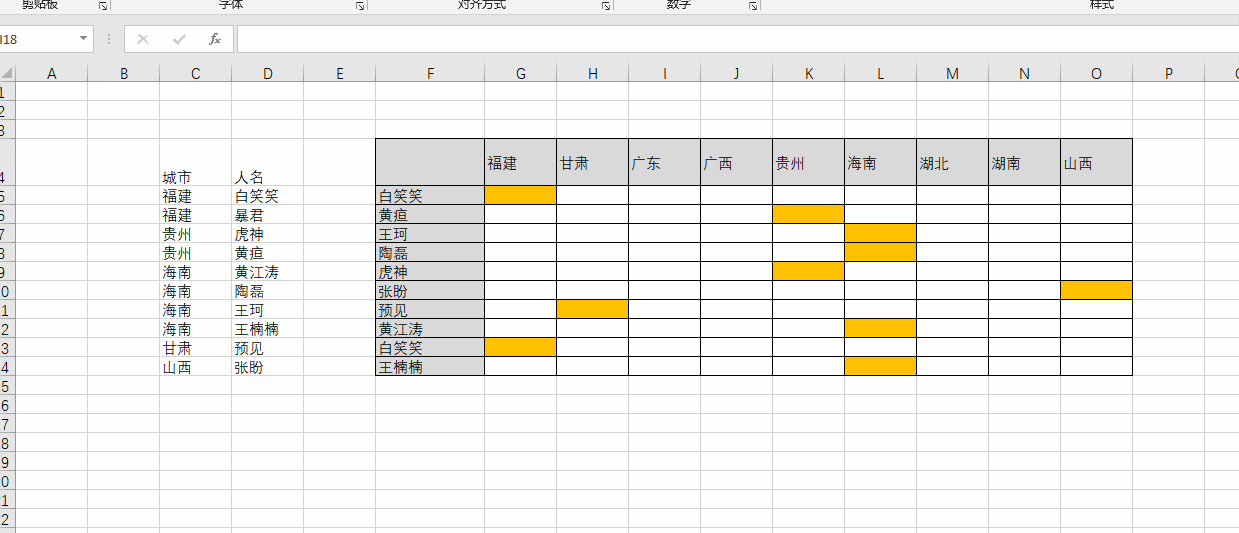Select the 海南 table header cell

[880, 162]
